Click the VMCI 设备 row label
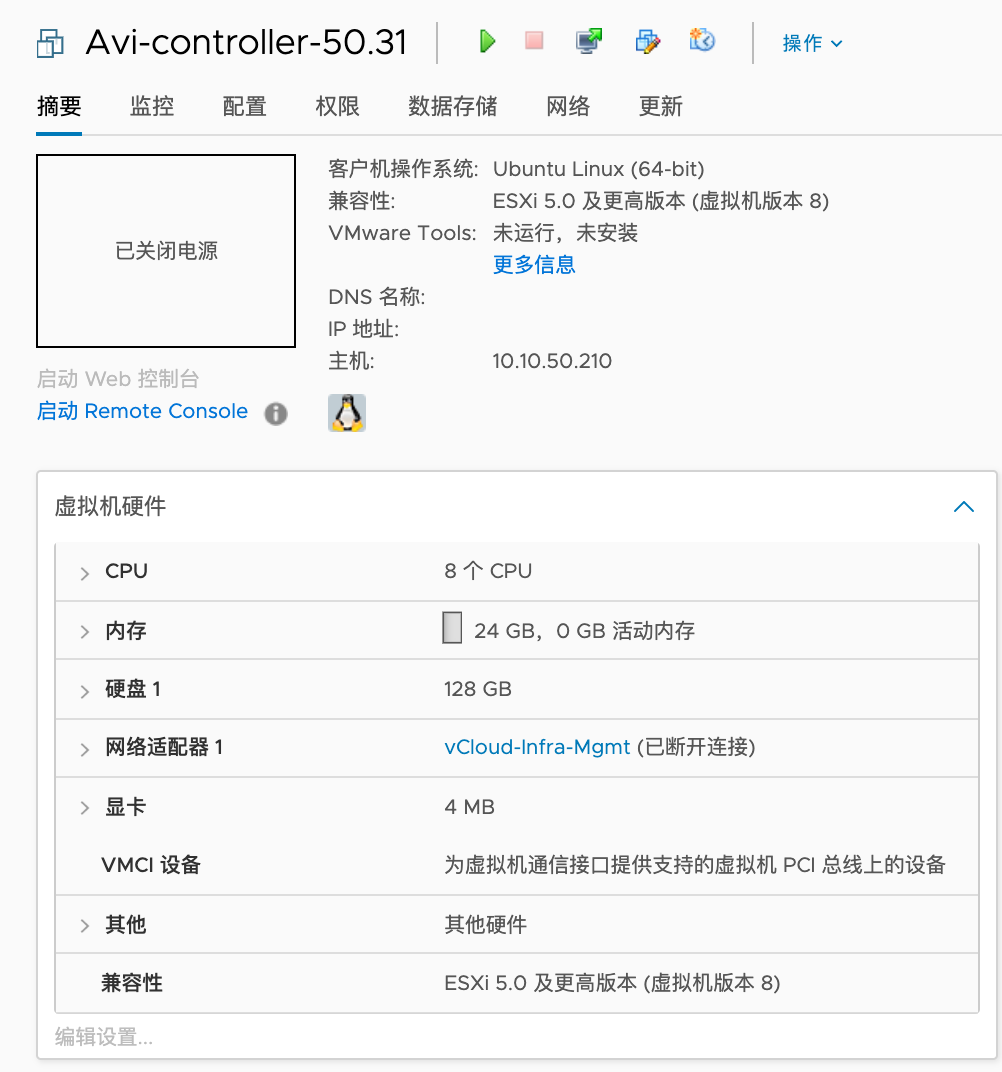The height and width of the screenshot is (1072, 1002). (x=151, y=866)
